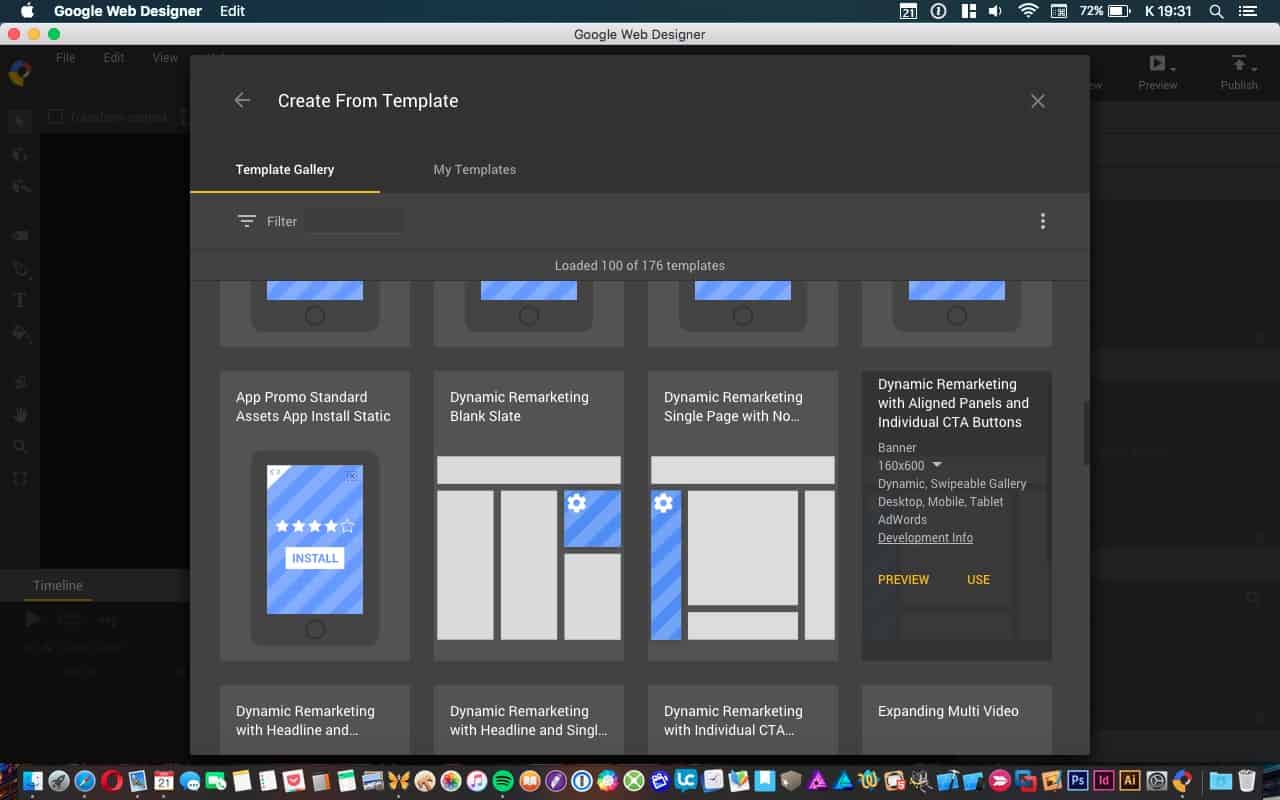Select the App Promo Standard Assets App Install Static template
The width and height of the screenshot is (1280, 800).
tap(315, 516)
